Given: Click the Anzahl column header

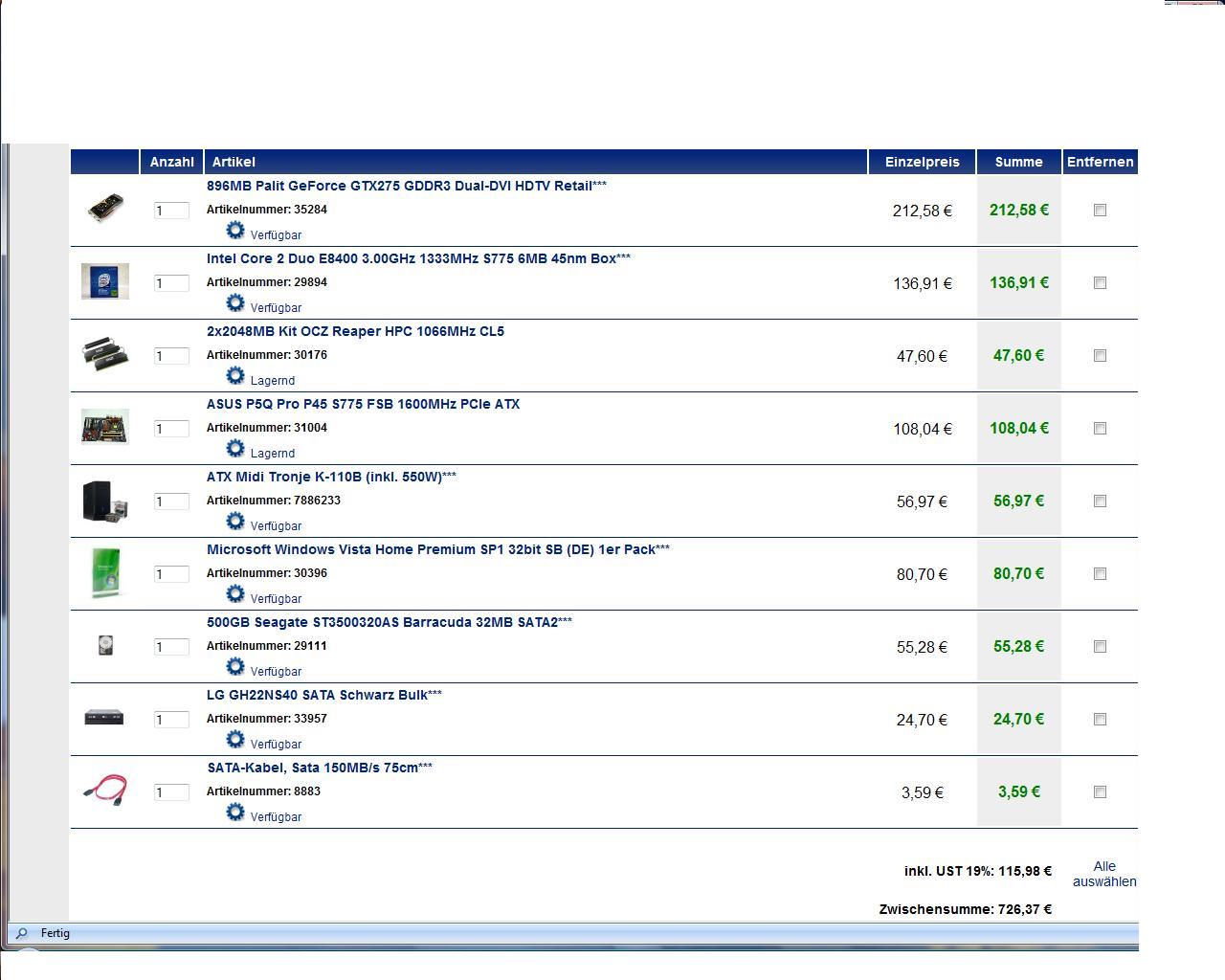Looking at the screenshot, I should pyautogui.click(x=171, y=162).
